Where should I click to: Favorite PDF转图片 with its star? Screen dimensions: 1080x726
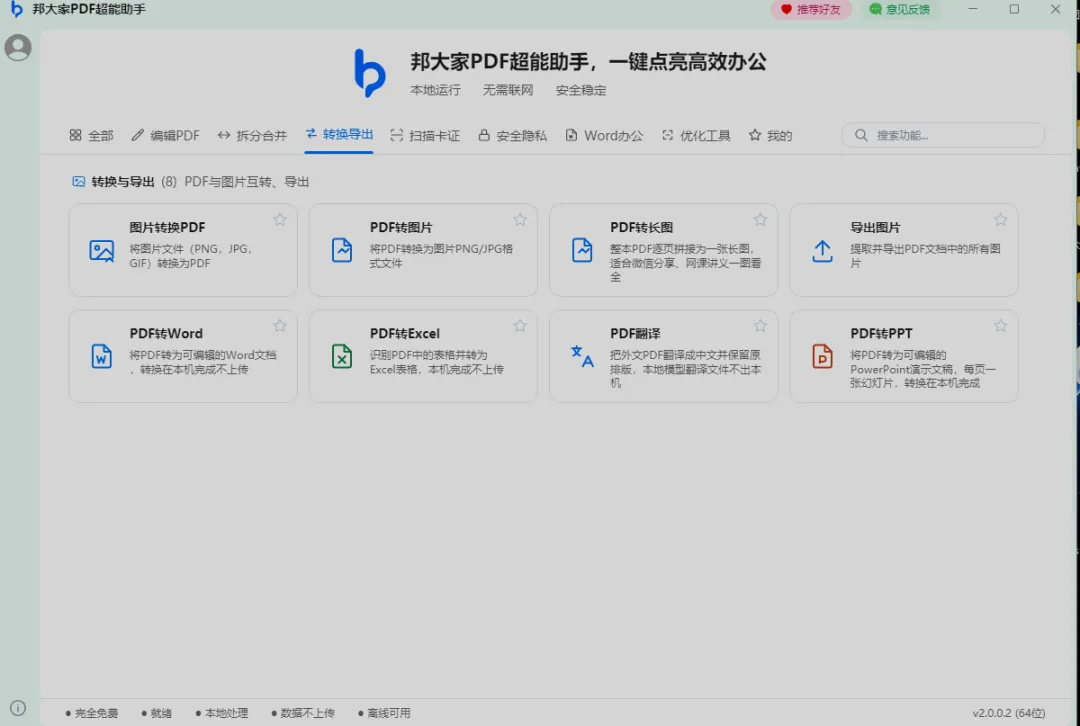click(520, 220)
